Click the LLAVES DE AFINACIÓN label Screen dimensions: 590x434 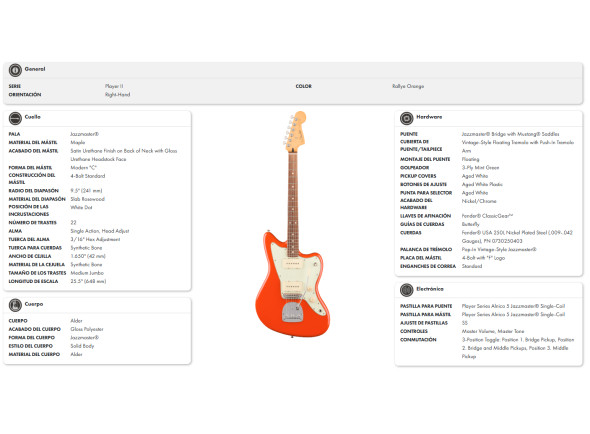426,216
